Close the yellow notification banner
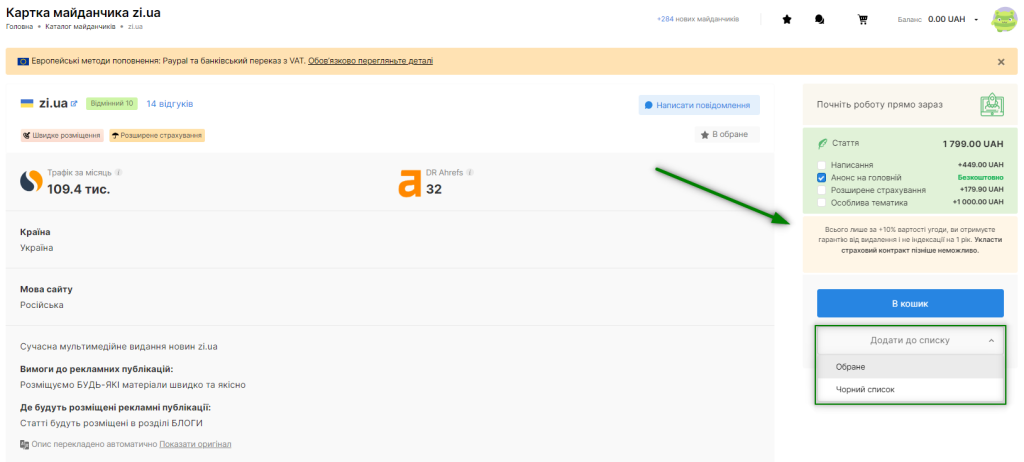This screenshot has height=462, width=1024. 1001,61
